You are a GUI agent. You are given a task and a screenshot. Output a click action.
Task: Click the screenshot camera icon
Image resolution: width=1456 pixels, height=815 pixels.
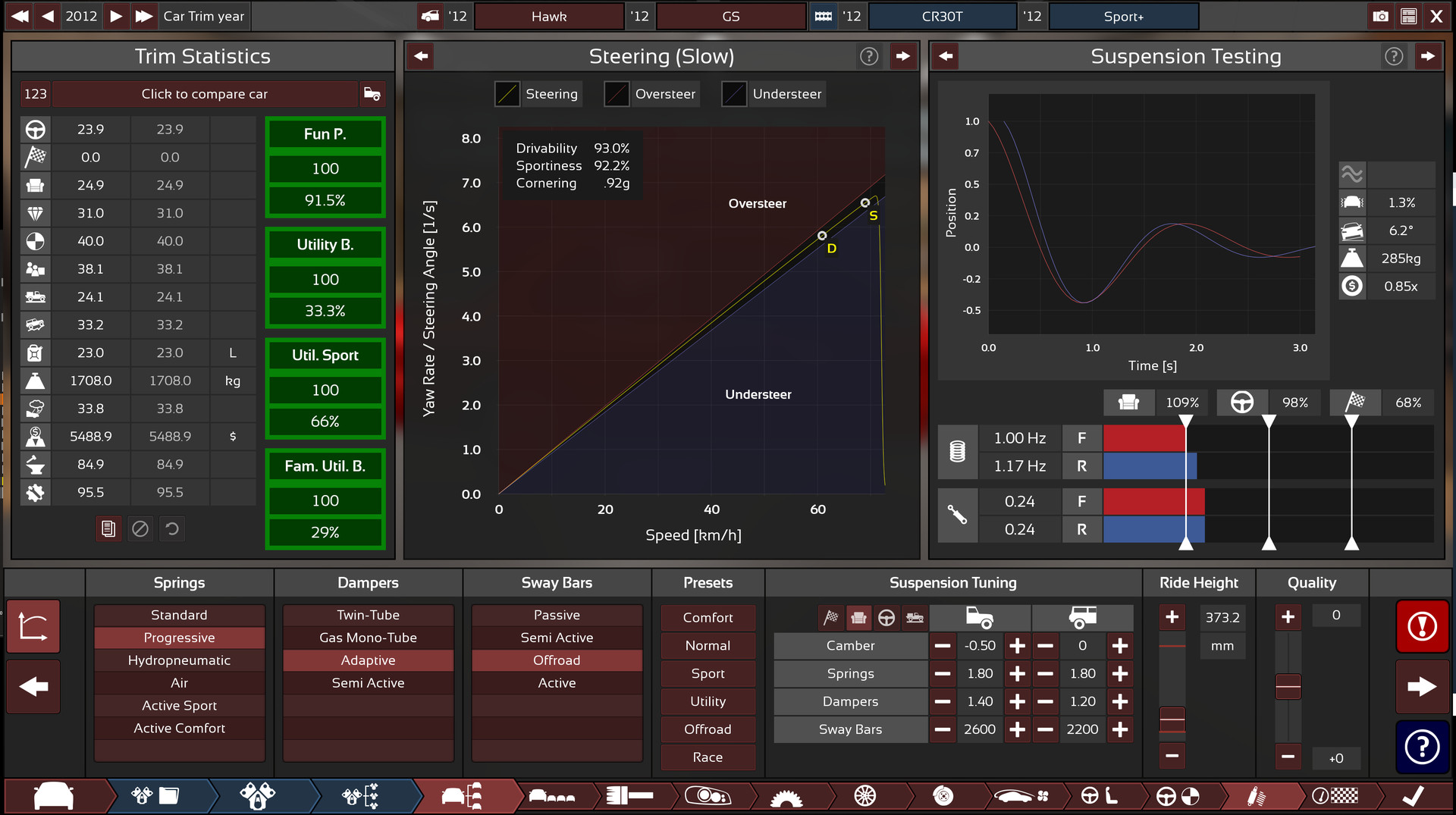tap(1380, 16)
